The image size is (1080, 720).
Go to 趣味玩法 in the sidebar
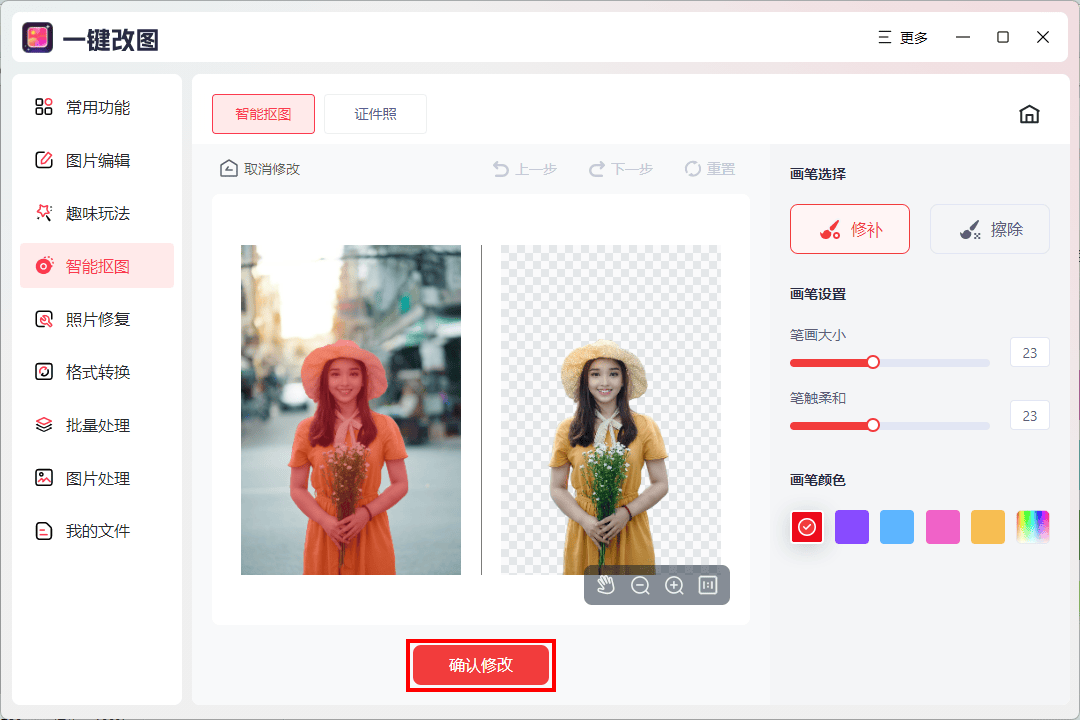(96, 214)
